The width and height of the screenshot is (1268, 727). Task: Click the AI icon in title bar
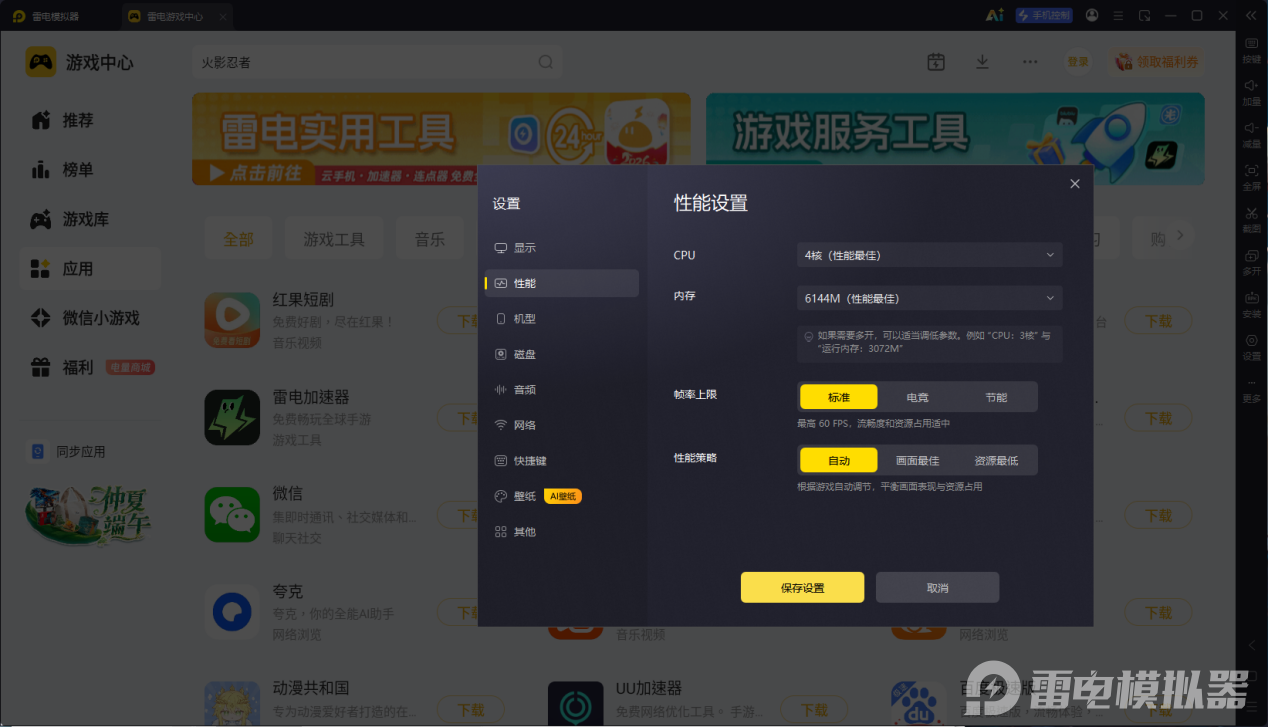tap(994, 15)
